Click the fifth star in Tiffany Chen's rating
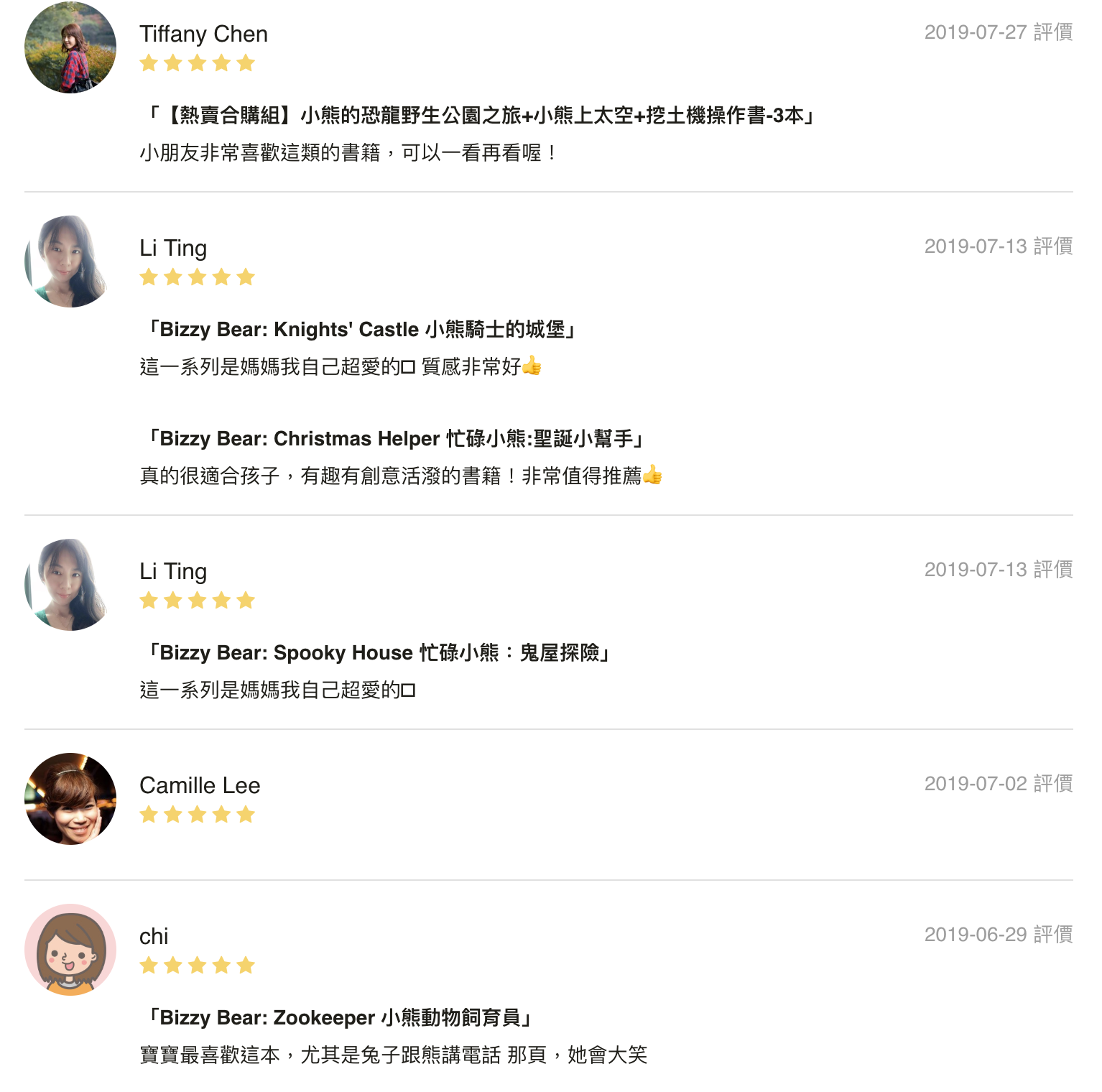Image resolution: width=1102 pixels, height=1092 pixels. coord(246,63)
